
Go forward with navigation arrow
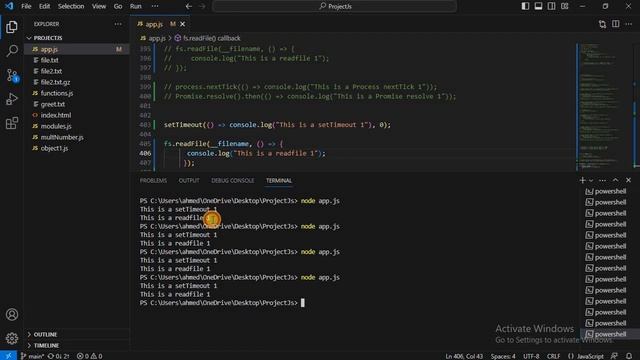202,6
